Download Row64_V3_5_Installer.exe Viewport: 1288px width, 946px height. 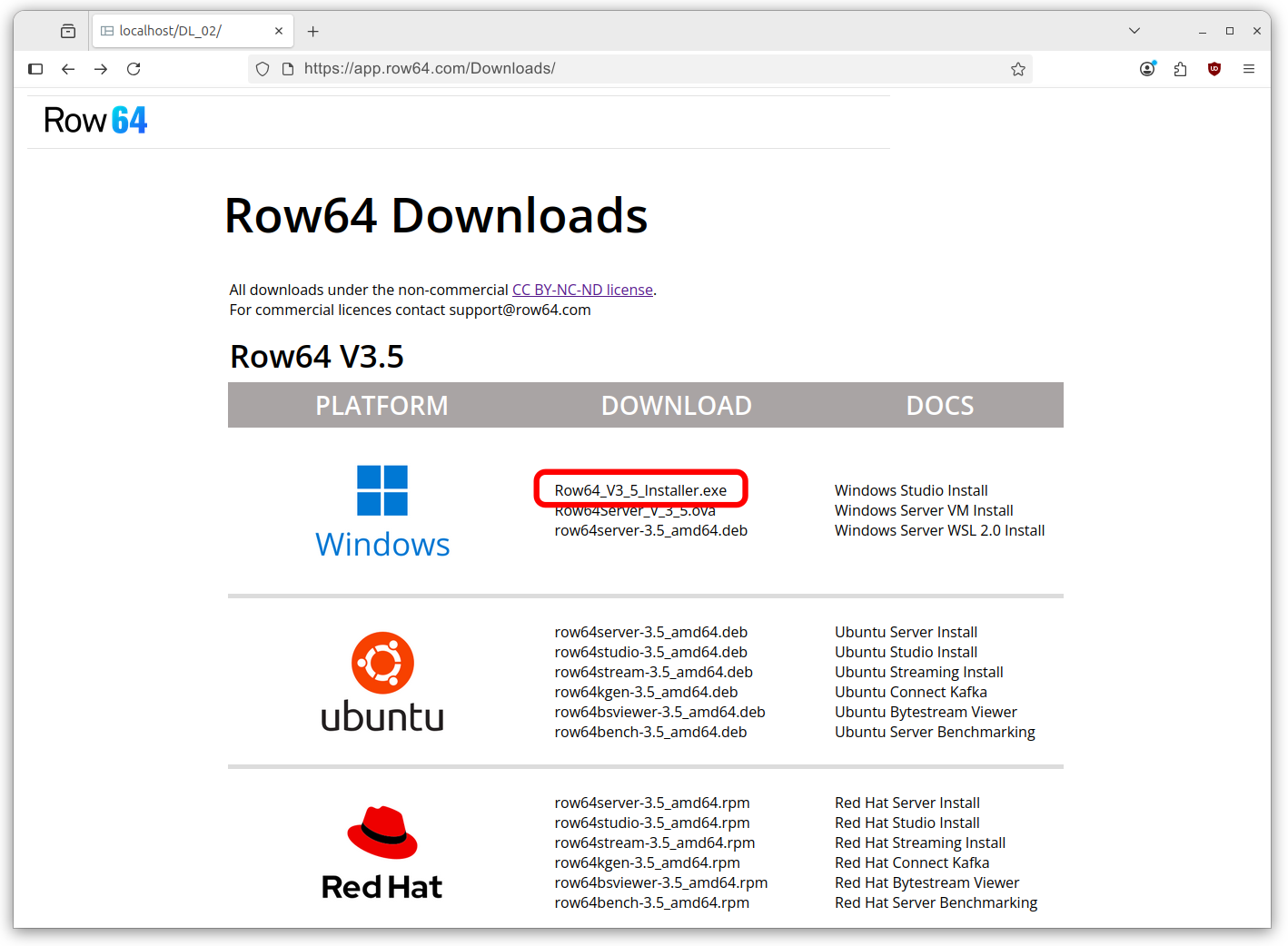[640, 490]
